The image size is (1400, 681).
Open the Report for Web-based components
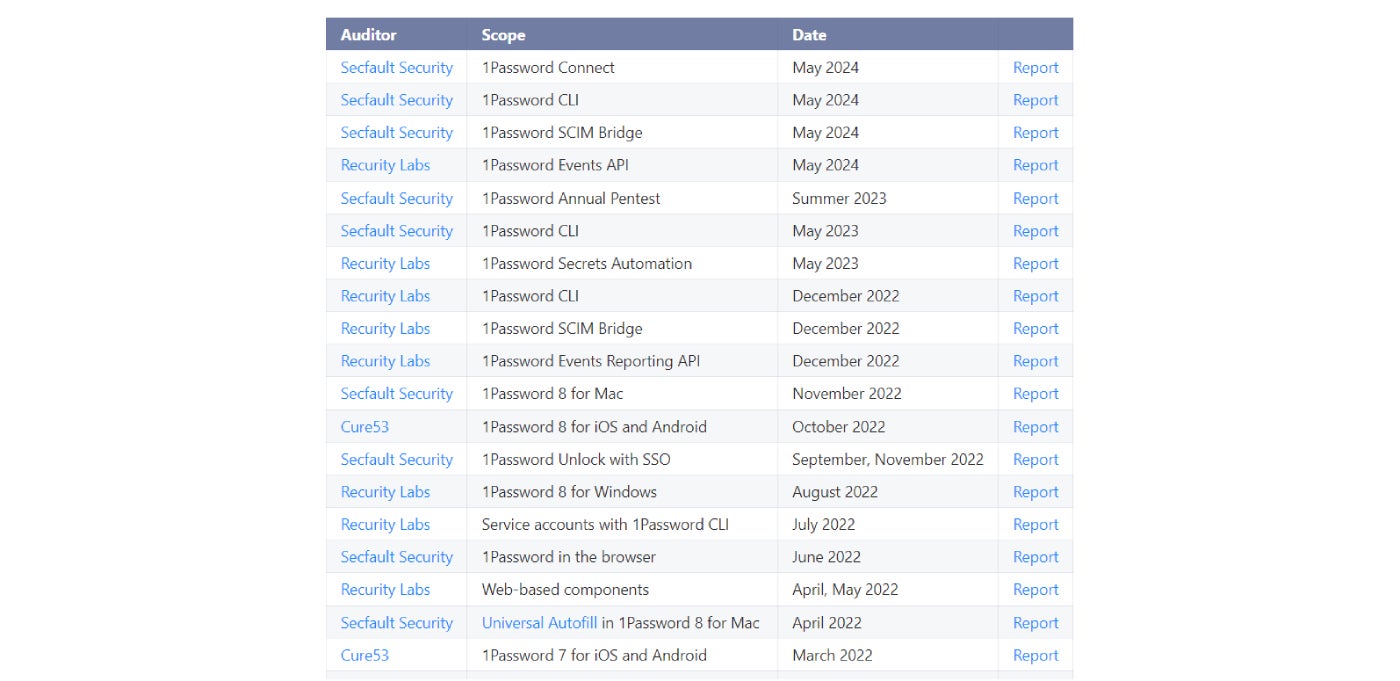pyautogui.click(x=1035, y=590)
